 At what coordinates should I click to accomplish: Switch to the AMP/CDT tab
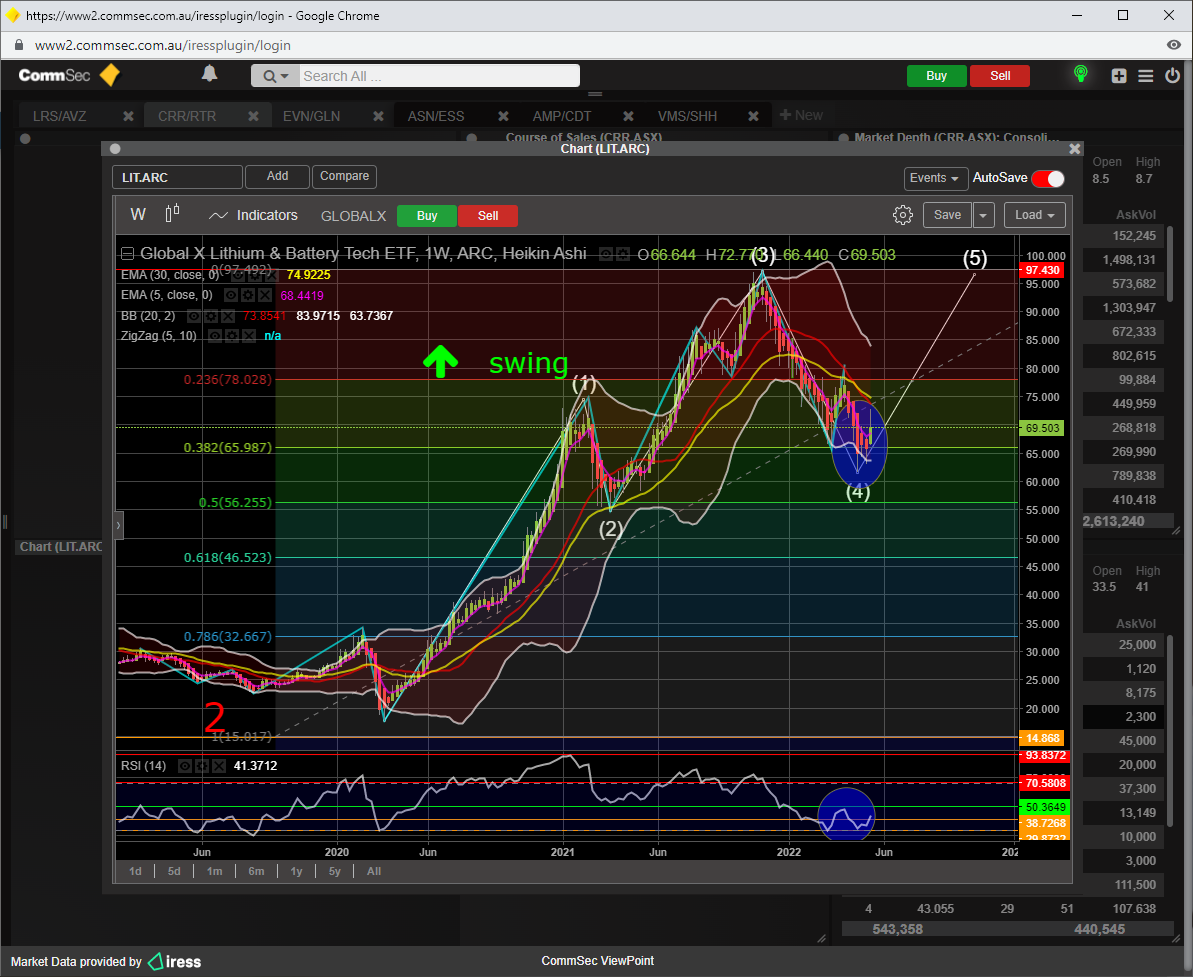[x=562, y=116]
